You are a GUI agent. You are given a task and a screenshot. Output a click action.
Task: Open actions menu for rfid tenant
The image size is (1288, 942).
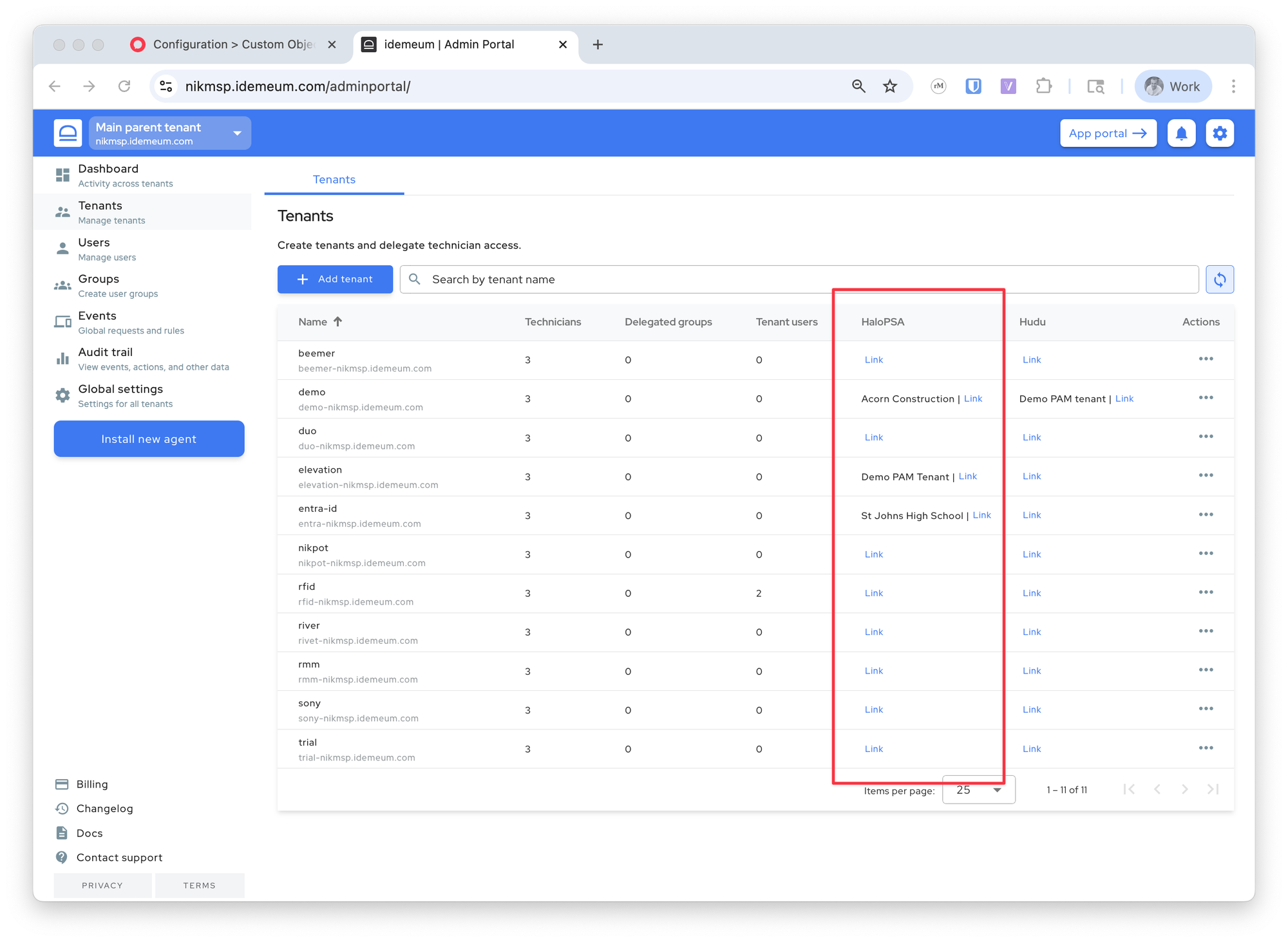click(1206, 592)
